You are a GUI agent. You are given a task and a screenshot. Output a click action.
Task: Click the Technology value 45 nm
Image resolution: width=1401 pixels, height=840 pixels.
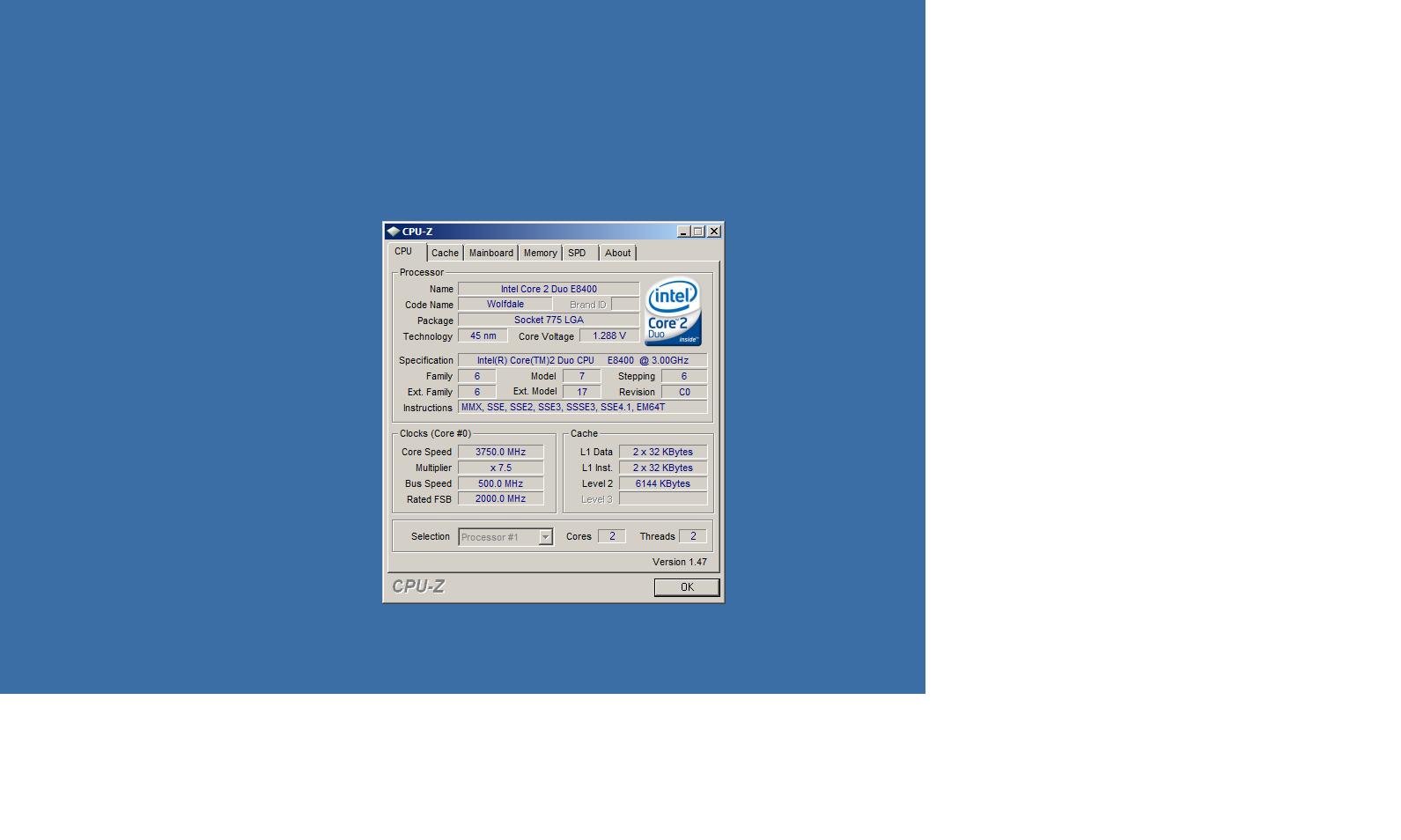point(483,335)
